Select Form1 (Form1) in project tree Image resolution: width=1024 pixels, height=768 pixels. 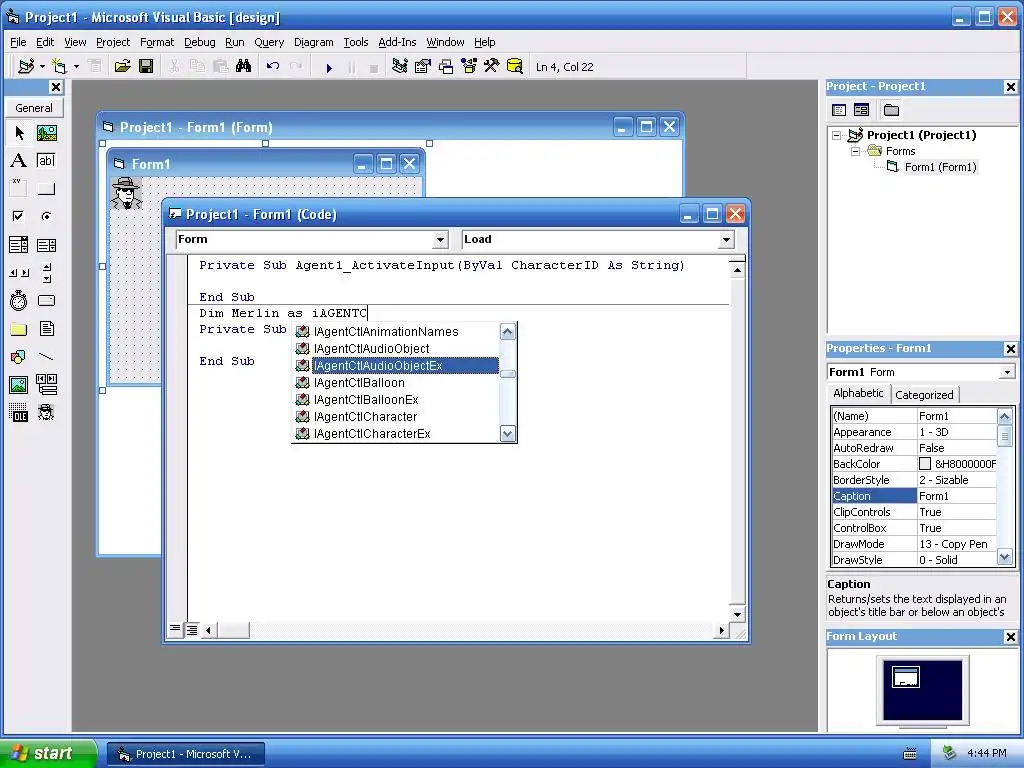point(940,167)
